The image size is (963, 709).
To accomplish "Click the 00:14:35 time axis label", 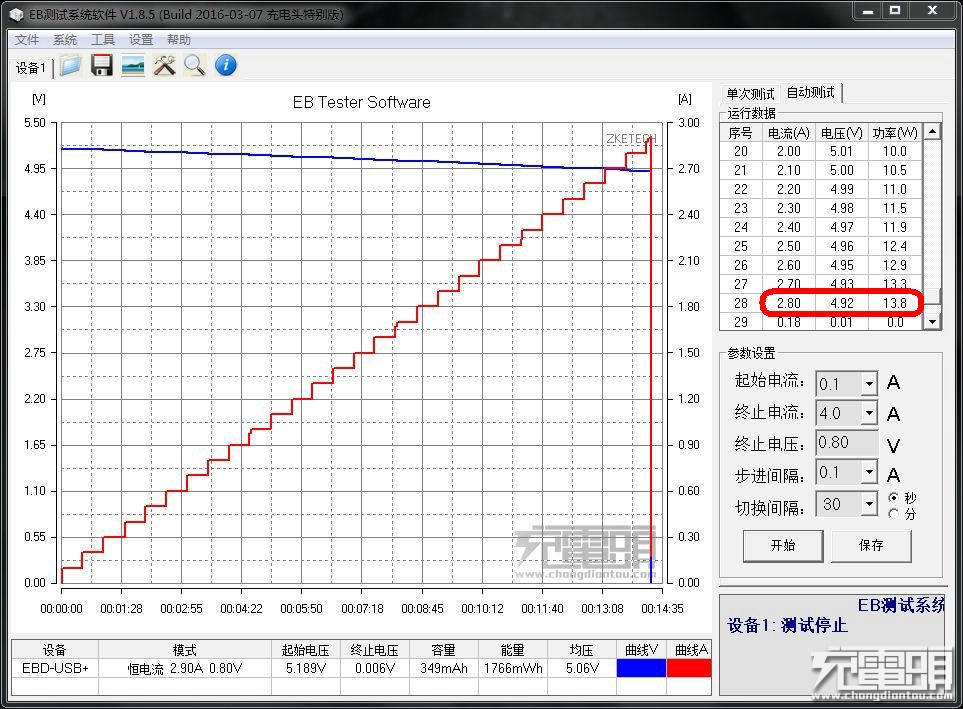I will [662, 608].
